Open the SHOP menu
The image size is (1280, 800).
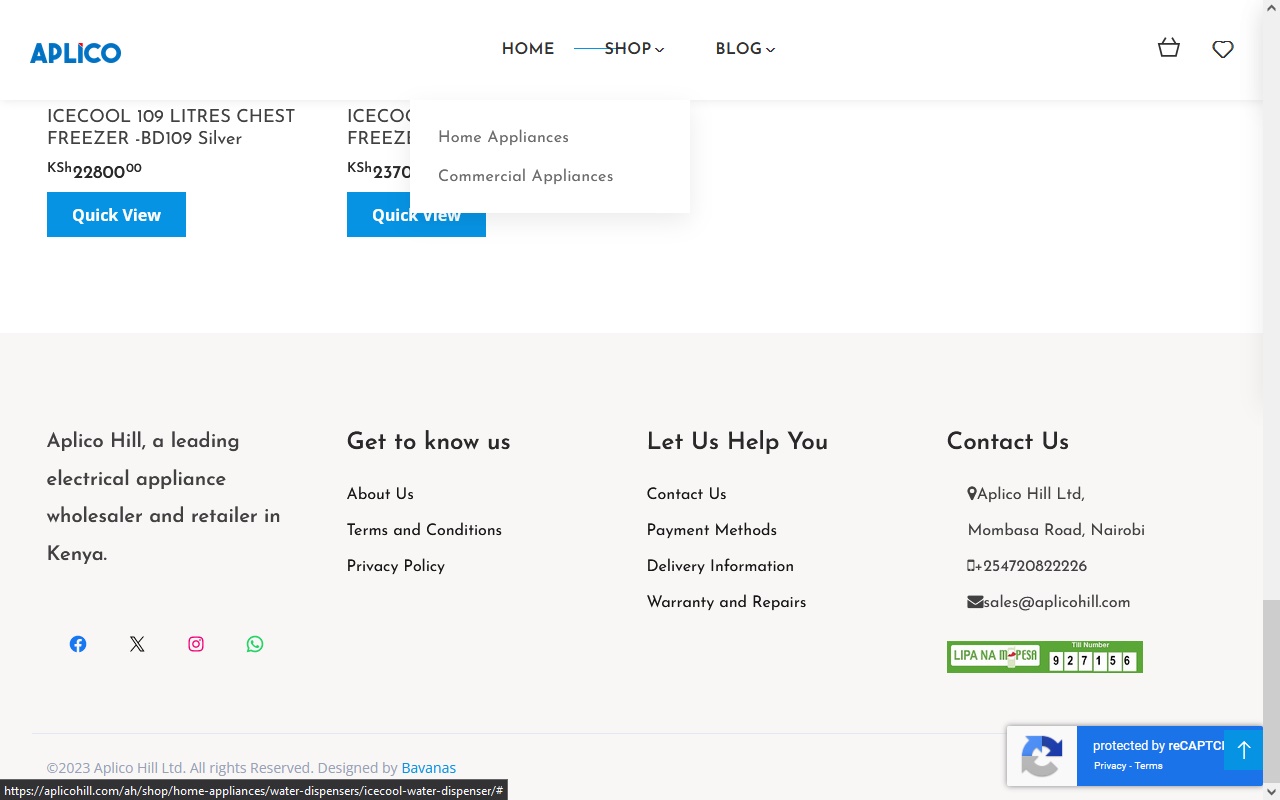click(x=628, y=49)
